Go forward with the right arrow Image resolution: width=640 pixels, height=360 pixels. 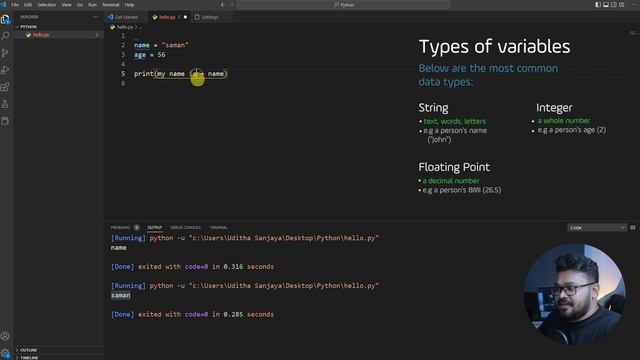[231, 4]
